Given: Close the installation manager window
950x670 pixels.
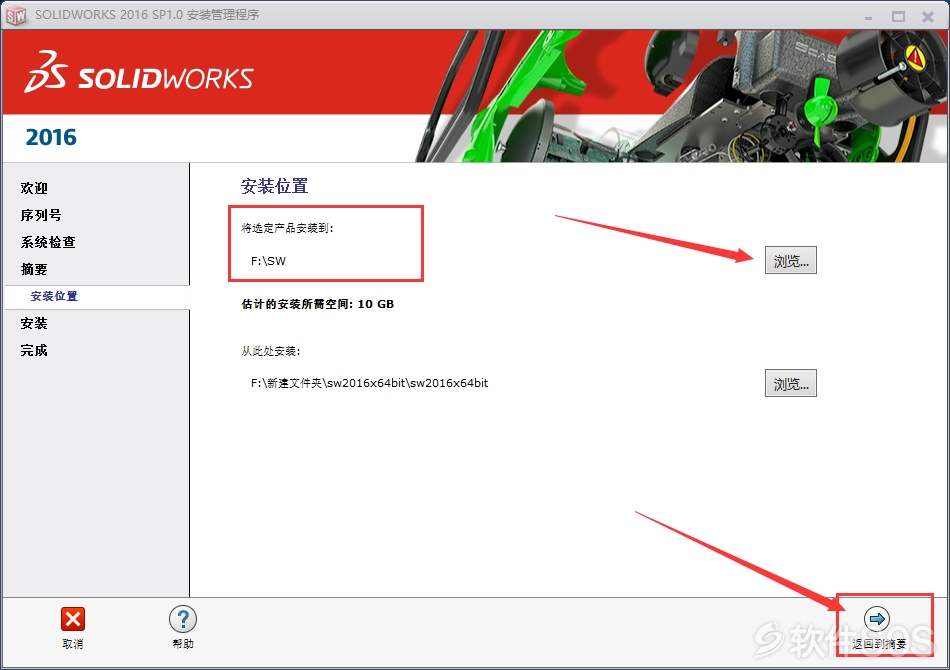Looking at the screenshot, I should (x=928, y=16).
